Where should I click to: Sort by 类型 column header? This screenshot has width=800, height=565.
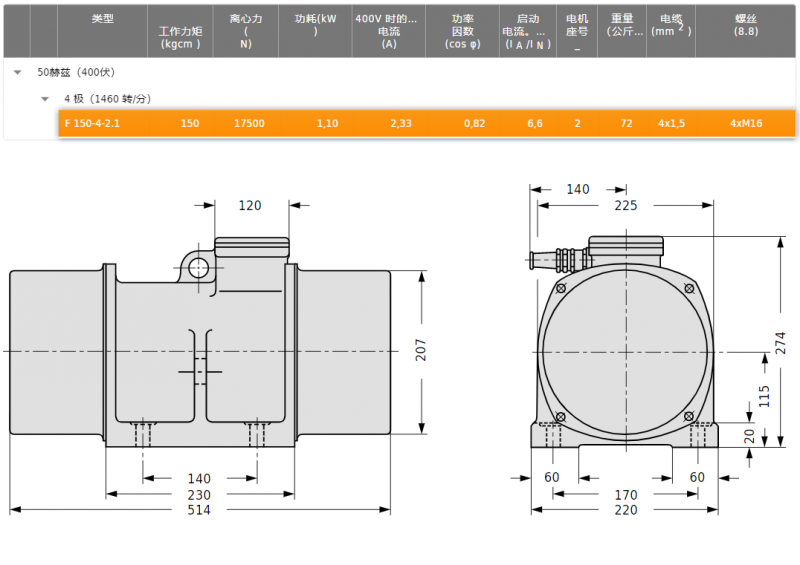coord(103,31)
